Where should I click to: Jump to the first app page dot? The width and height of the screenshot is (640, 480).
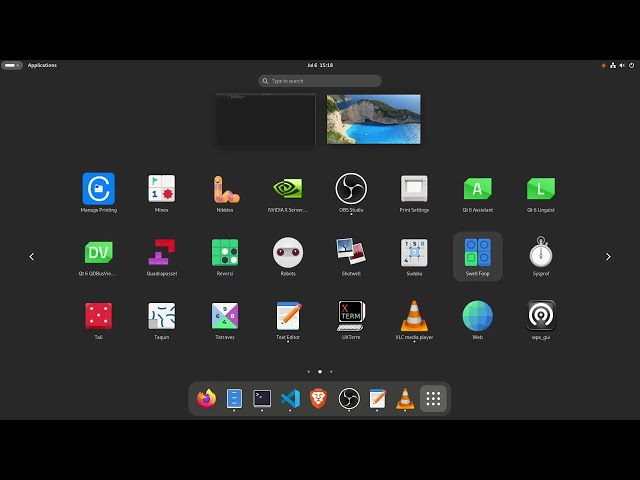click(x=309, y=371)
